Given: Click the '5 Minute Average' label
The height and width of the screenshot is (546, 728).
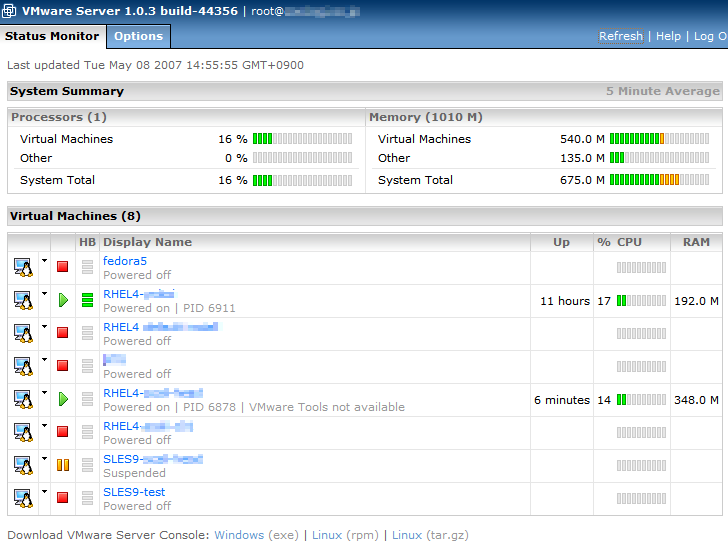Looking at the screenshot, I should point(663,91).
